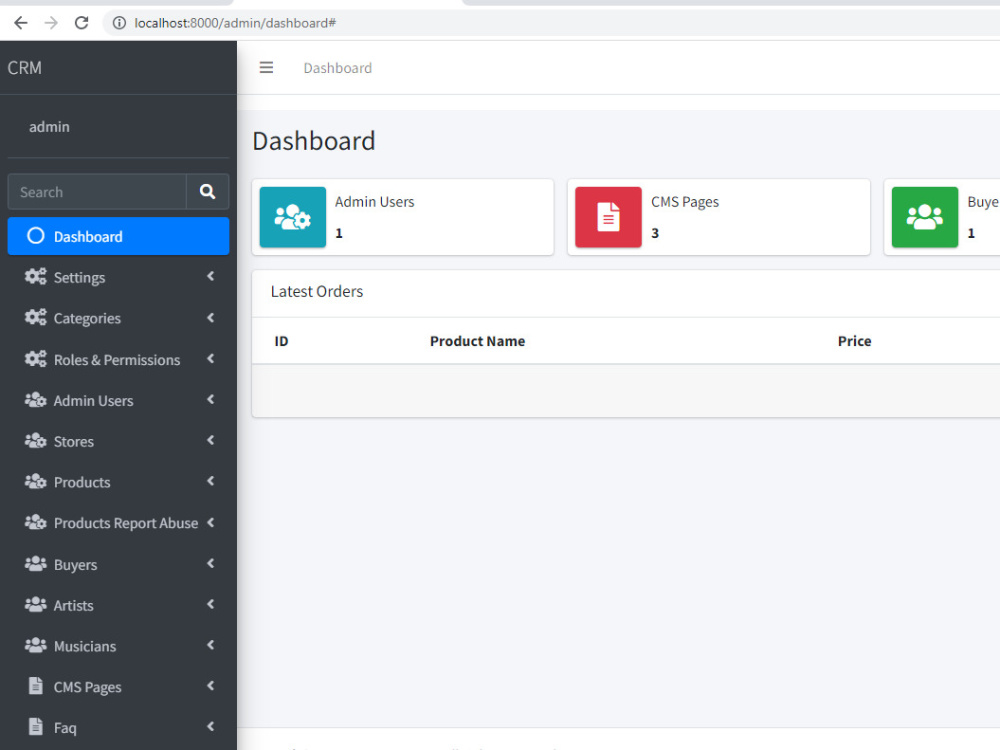Click the green Buyers card icon
Viewport: 1000px width, 750px height.
click(925, 217)
